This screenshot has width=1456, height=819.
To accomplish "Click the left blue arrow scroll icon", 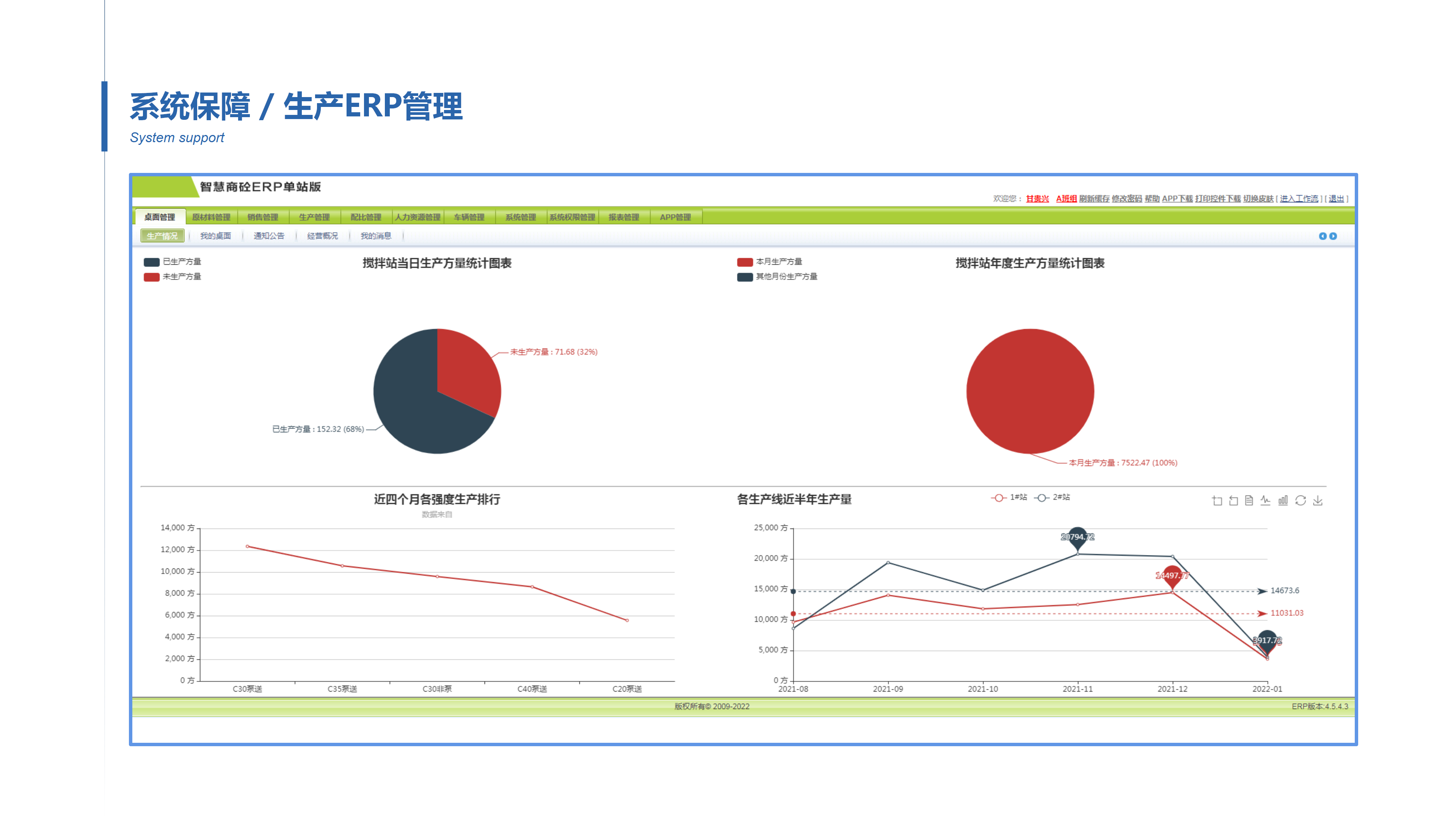I will point(1323,236).
